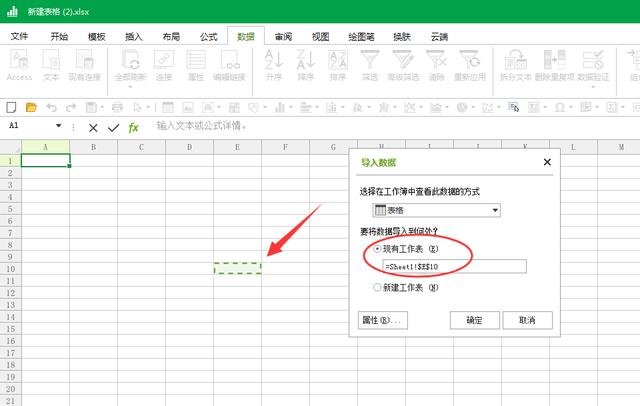Select column header L
640x406 pixels.
click(x=573, y=147)
